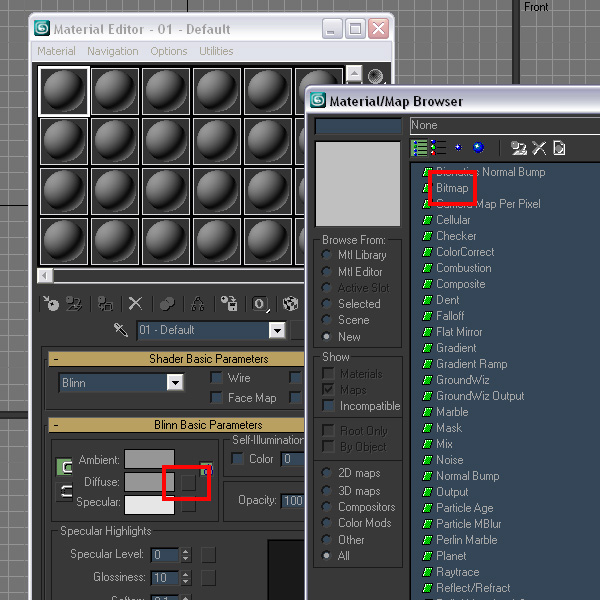This screenshot has height=600, width=600.
Task: Toggle the Incompatible checkbox
Action: click(328, 406)
